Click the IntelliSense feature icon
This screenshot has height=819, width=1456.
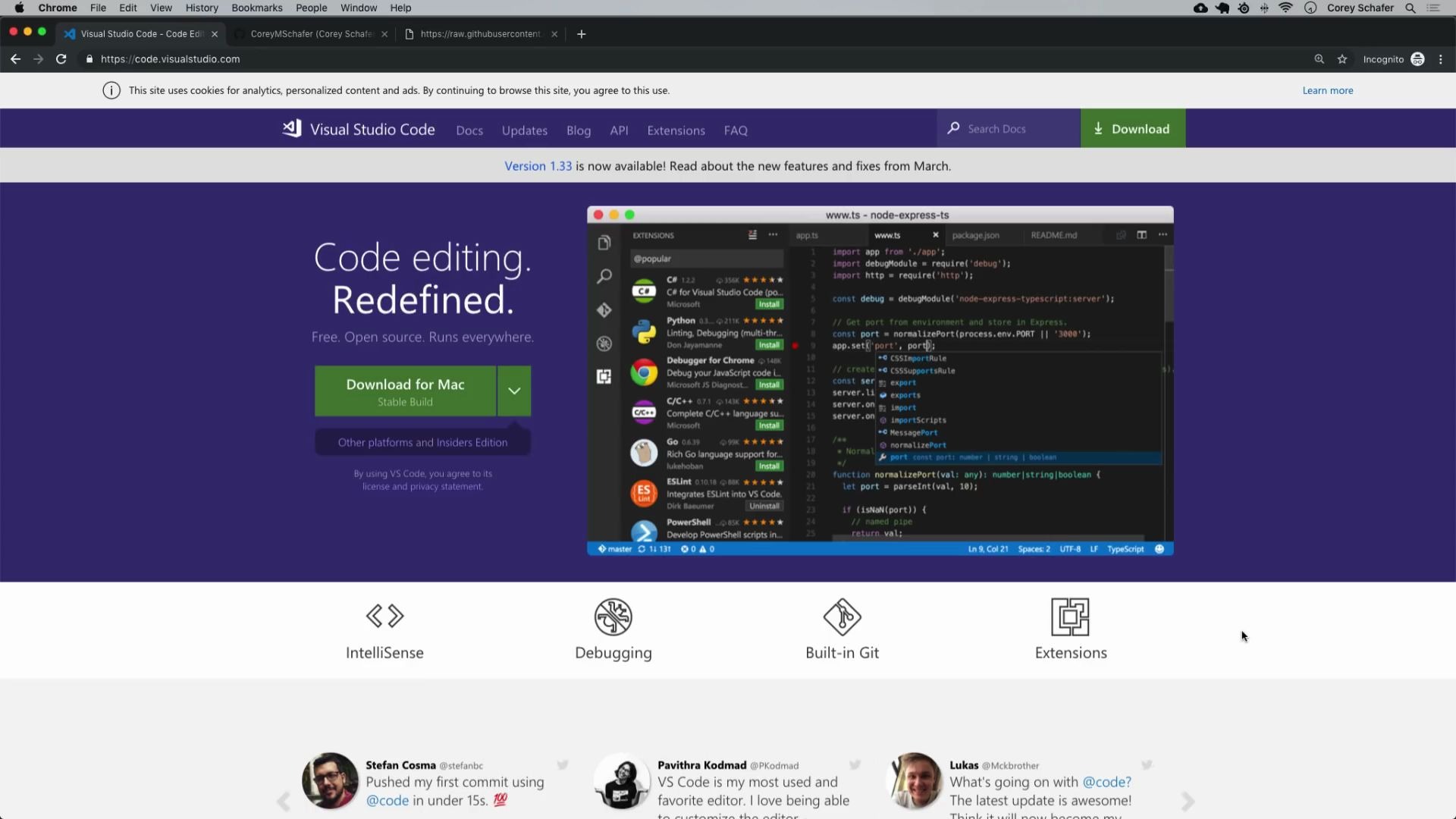(384, 616)
